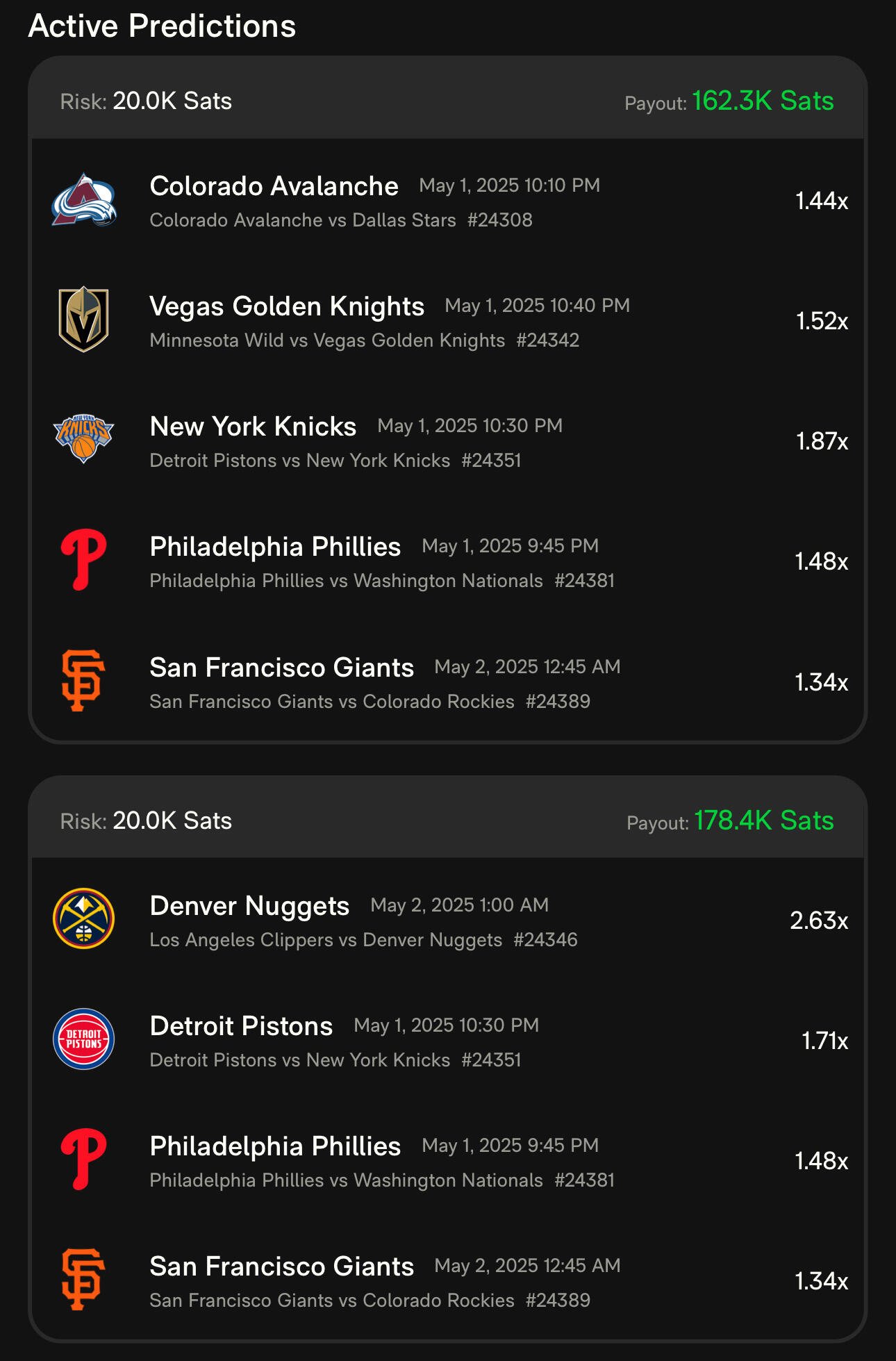Click the 162.3K Sats payout amount
896x1361 pixels.
763,101
